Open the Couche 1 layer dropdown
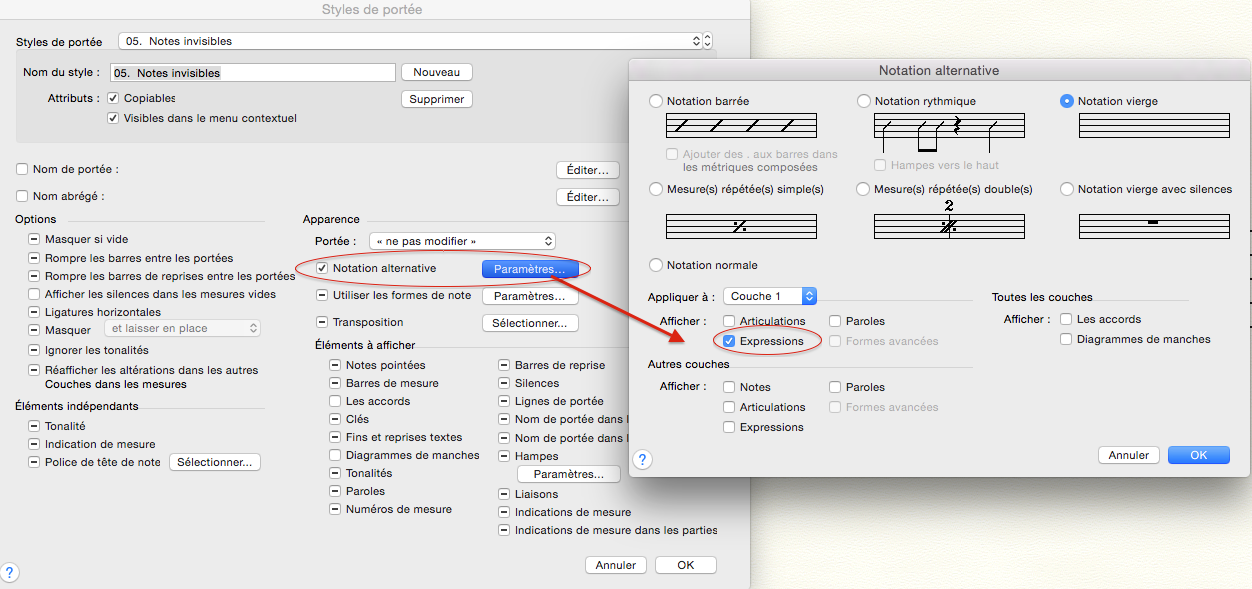Image resolution: width=1252 pixels, height=589 pixels. tap(771, 296)
